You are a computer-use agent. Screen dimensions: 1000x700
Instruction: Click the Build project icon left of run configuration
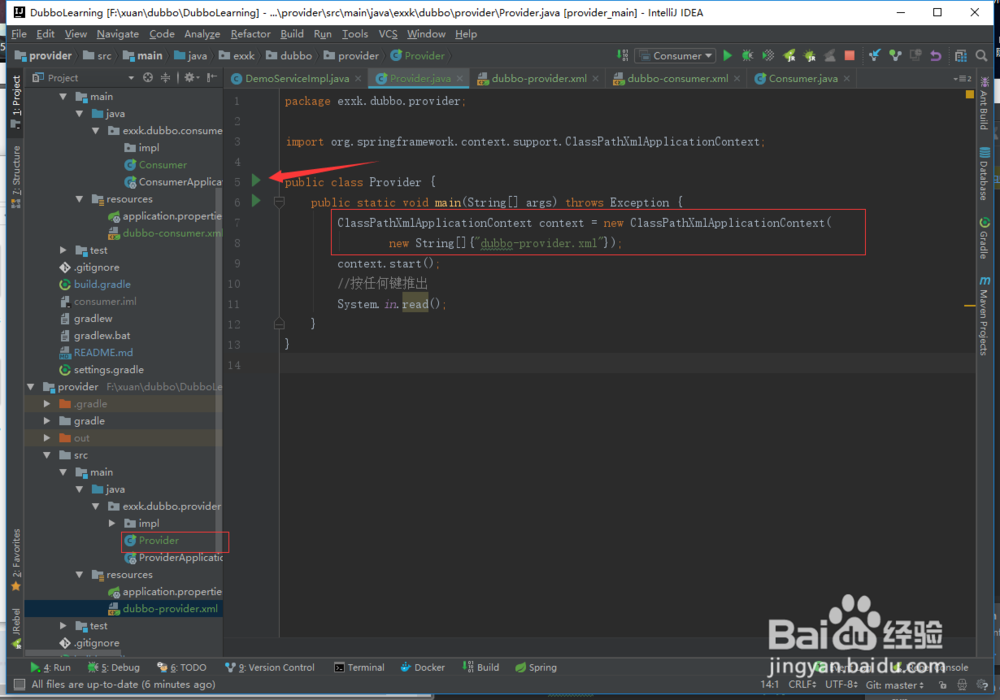(622, 55)
